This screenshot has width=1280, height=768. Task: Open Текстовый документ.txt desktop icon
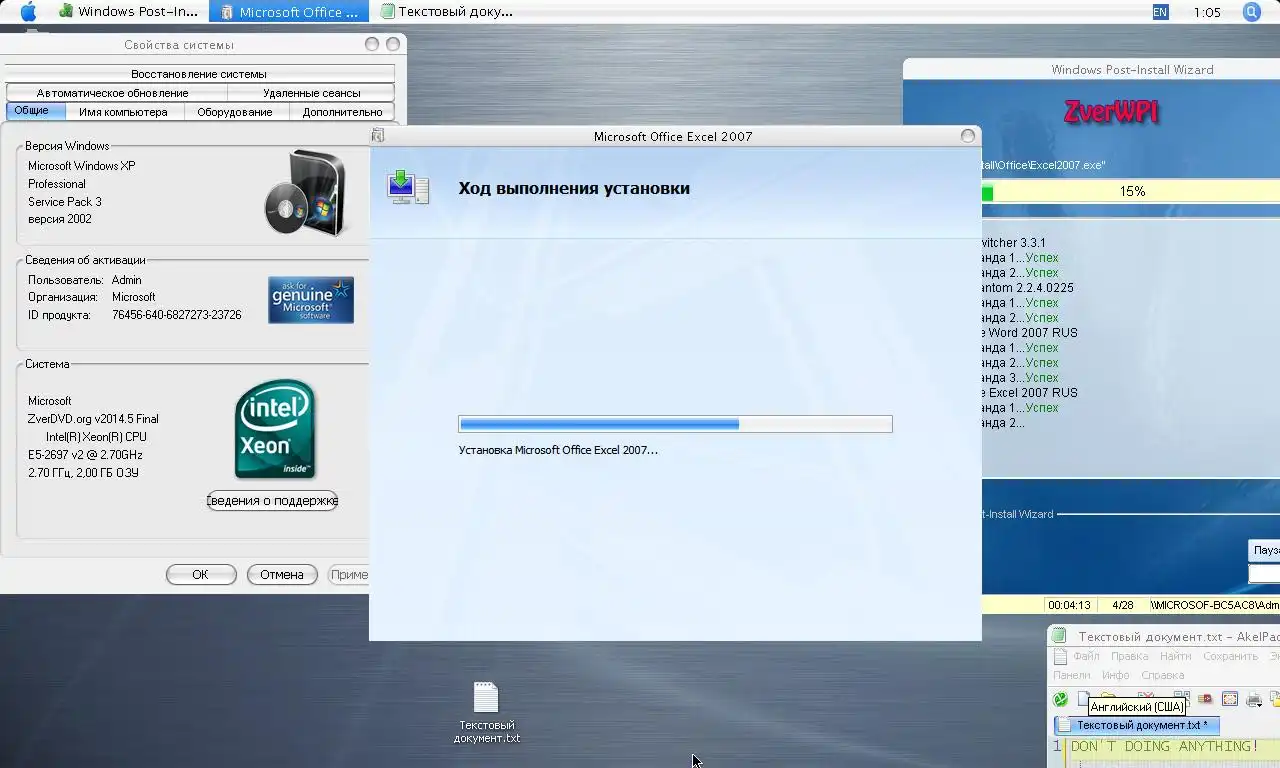pos(486,712)
